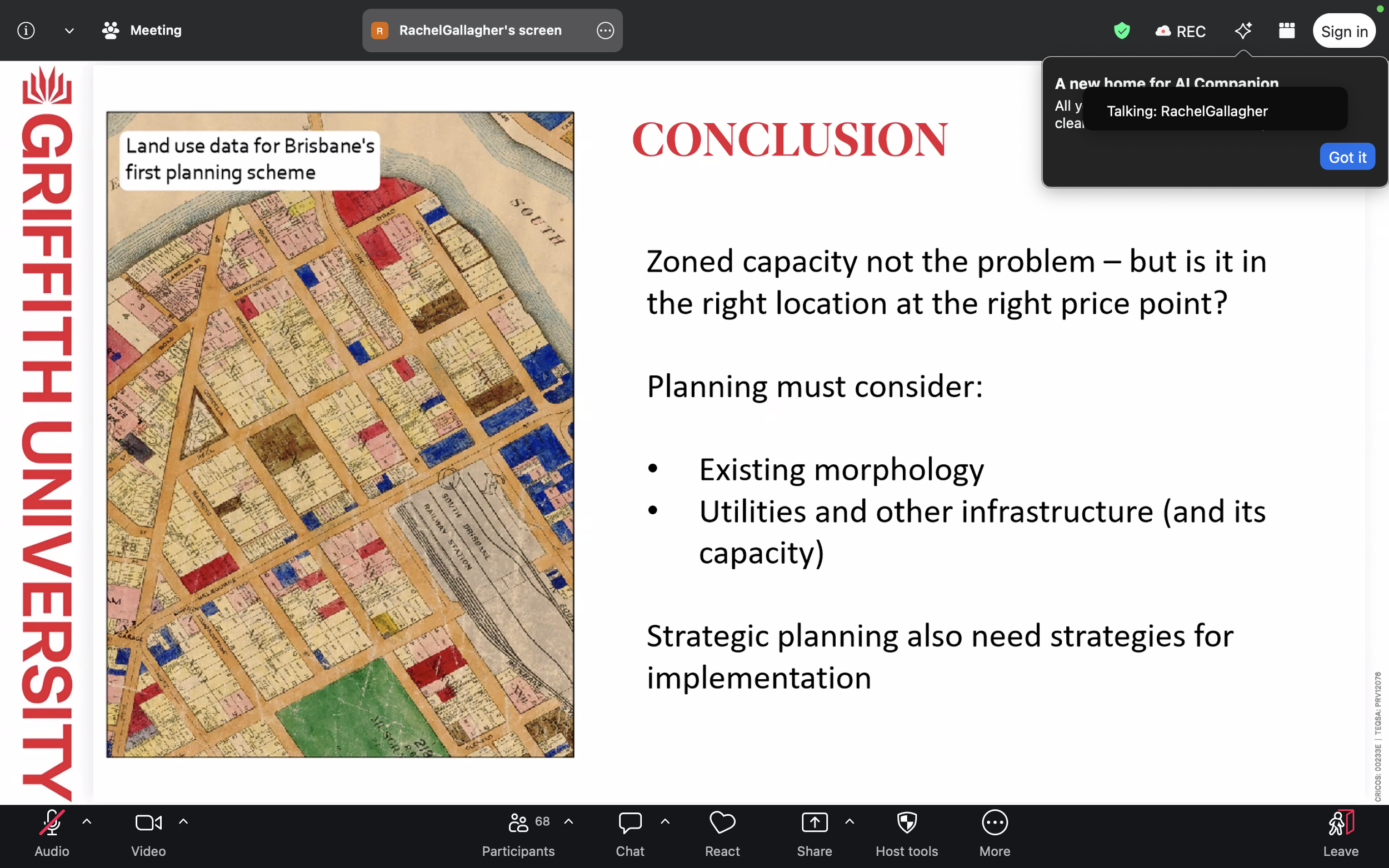This screenshot has width=1389, height=868.
Task: Open the apps grid icon
Action: click(1286, 31)
